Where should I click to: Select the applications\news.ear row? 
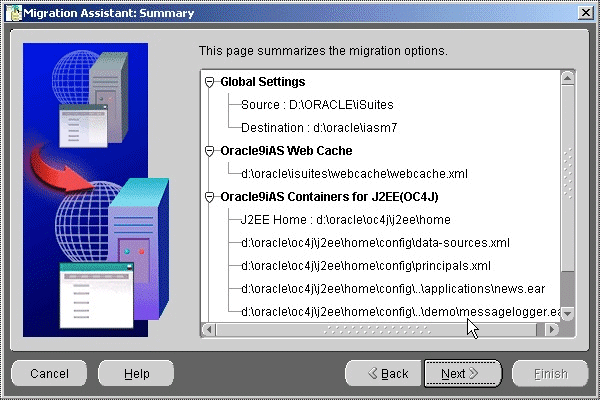393,289
